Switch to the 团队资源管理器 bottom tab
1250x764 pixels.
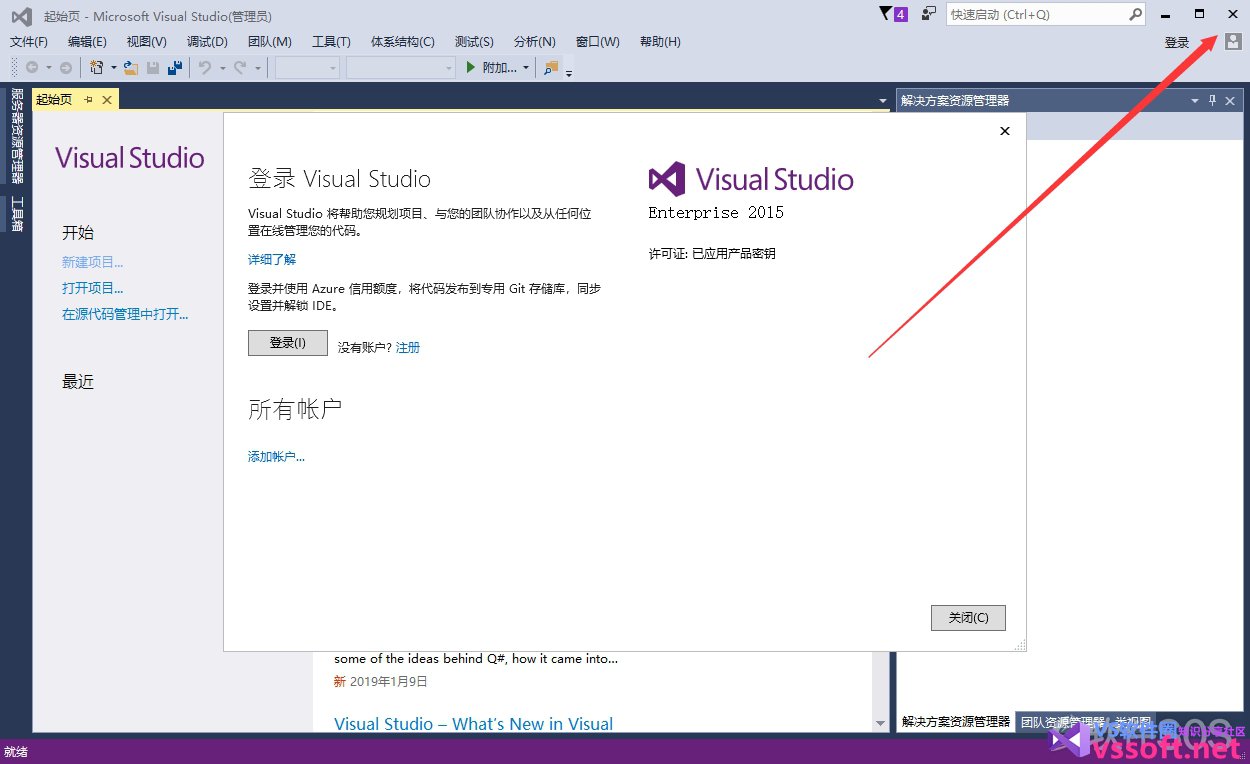pos(1063,721)
